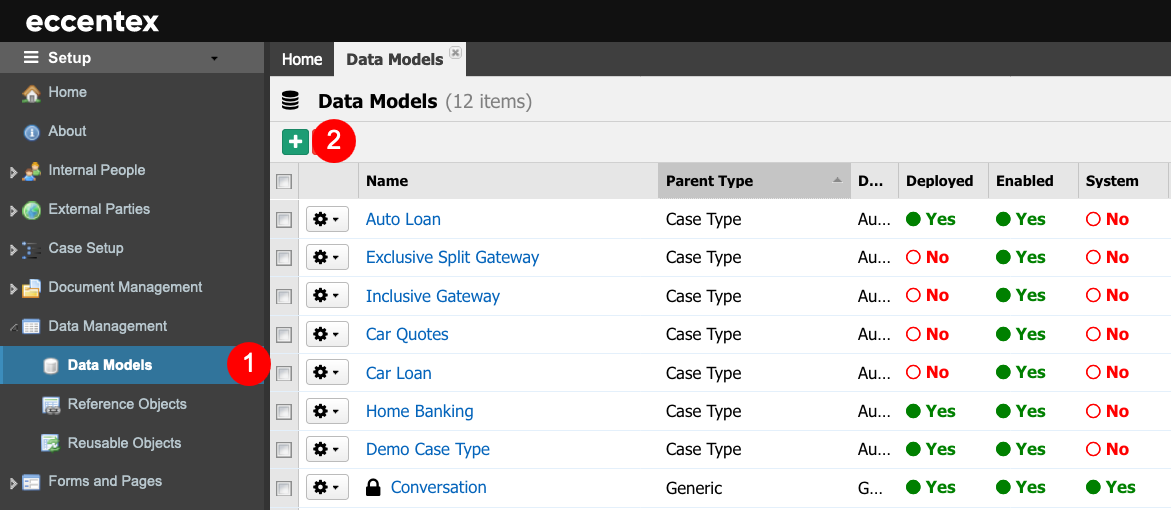Check the Demo Case Type row checkbox

pyautogui.click(x=284, y=450)
